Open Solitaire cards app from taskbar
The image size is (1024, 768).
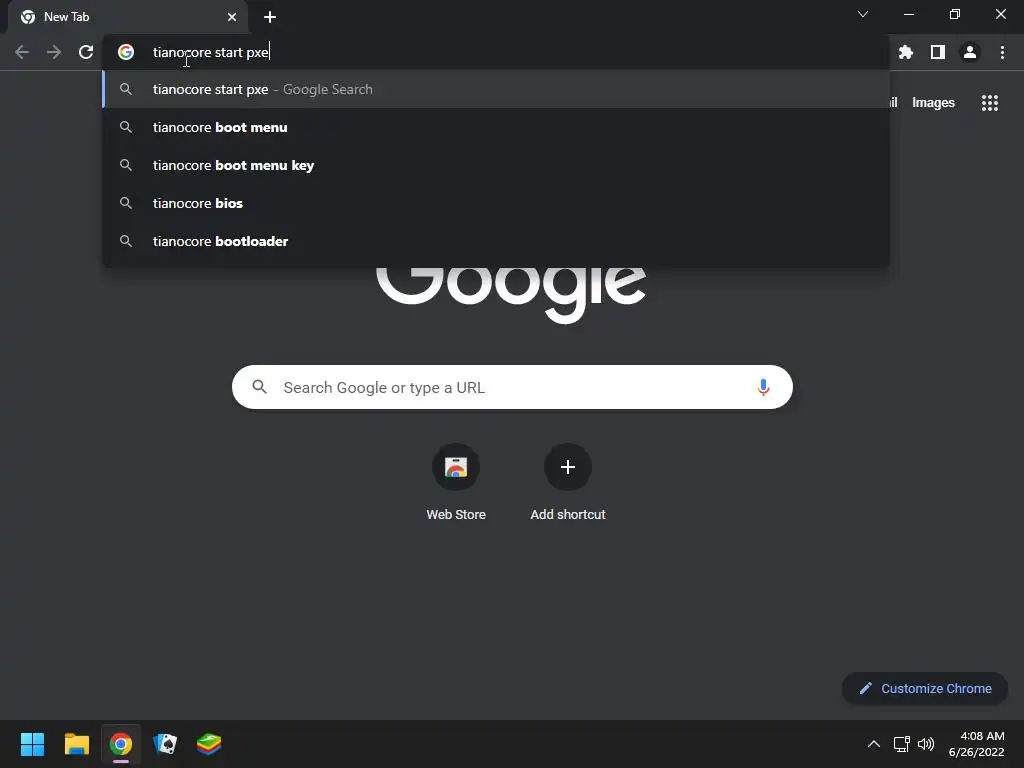pos(165,744)
